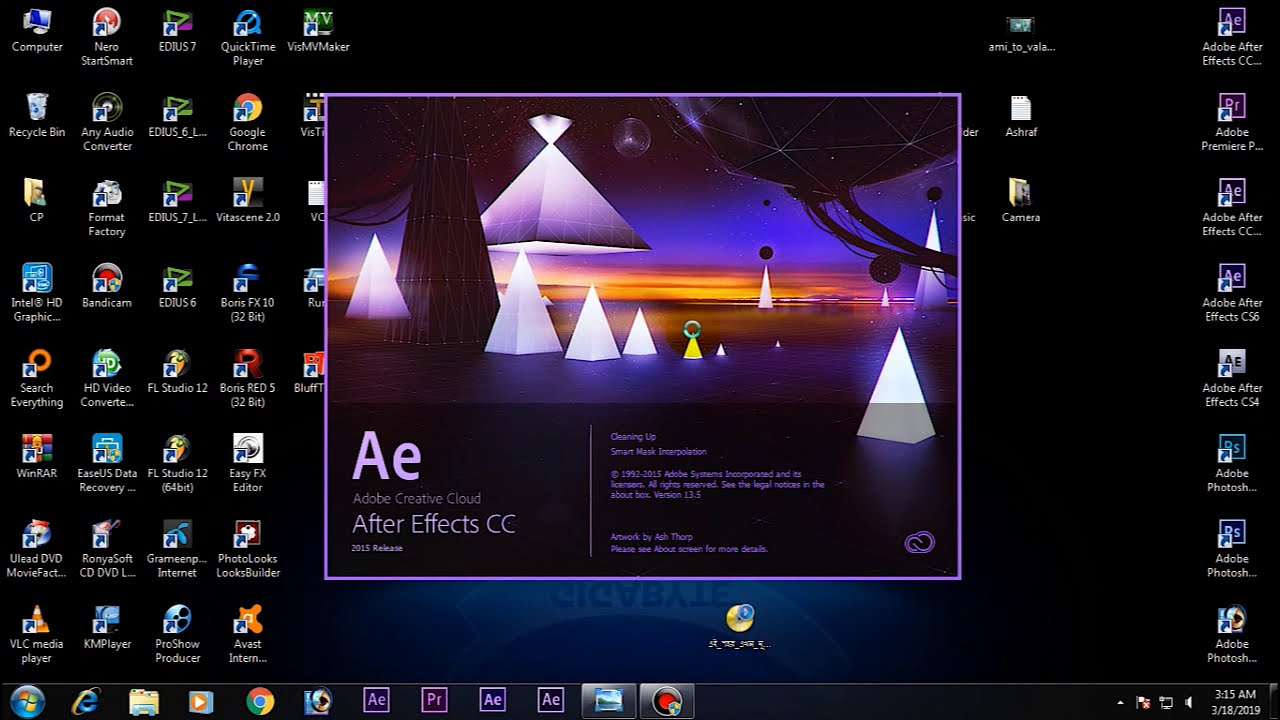Open ProShow Producer shortcut
1280x720 pixels.
pos(178,635)
